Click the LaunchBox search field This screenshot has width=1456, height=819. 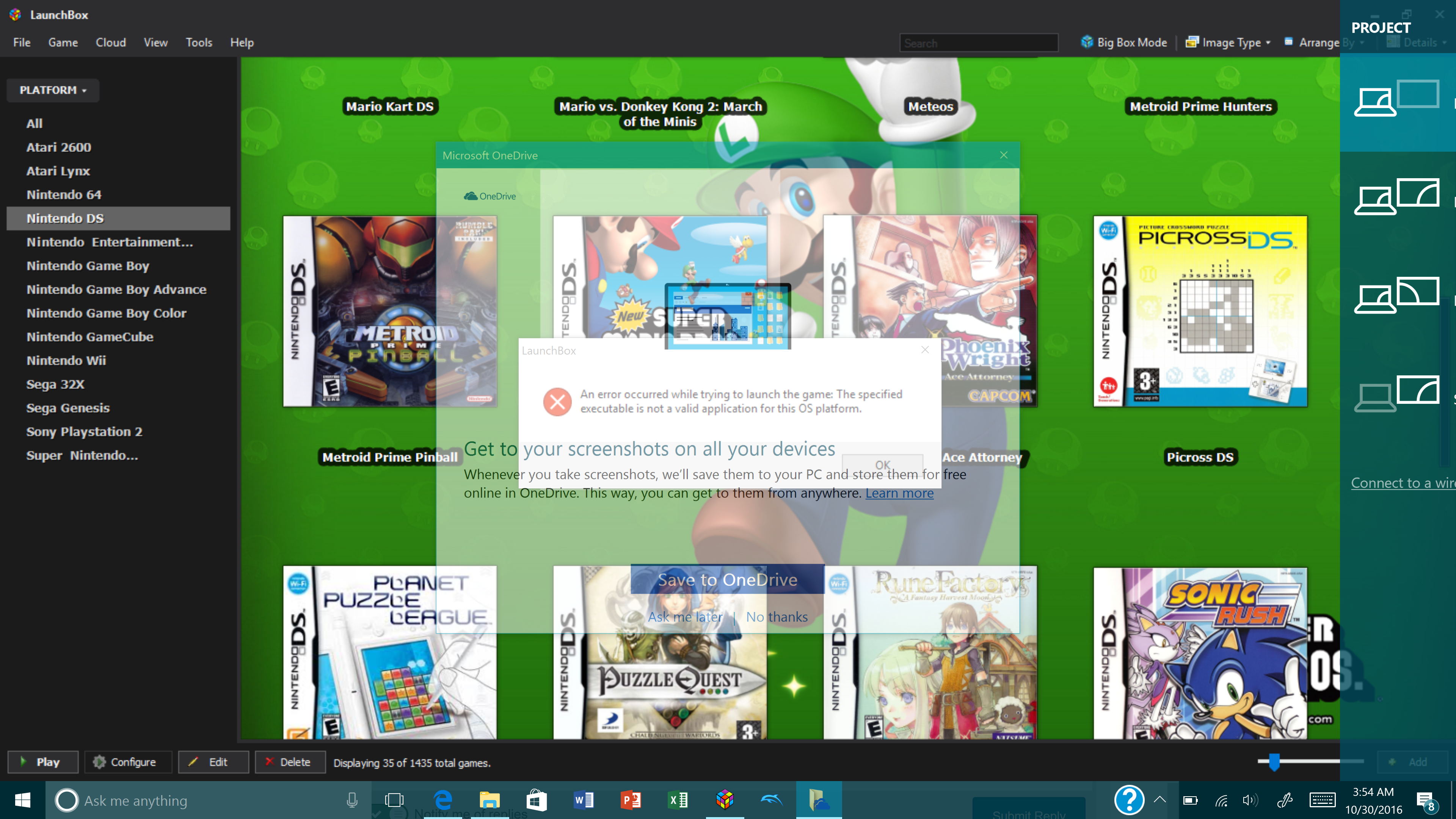point(978,43)
